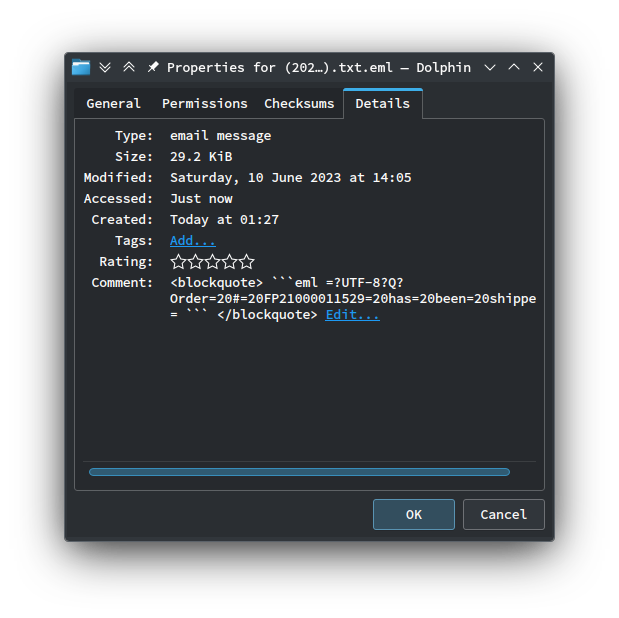Confirm with the OK button
This screenshot has width=619, height=618.
(414, 515)
